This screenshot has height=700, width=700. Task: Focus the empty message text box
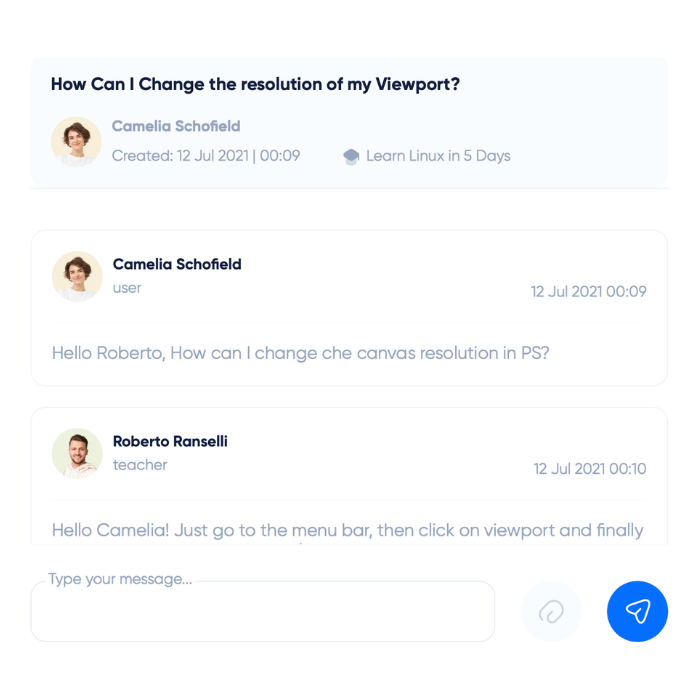point(262,616)
